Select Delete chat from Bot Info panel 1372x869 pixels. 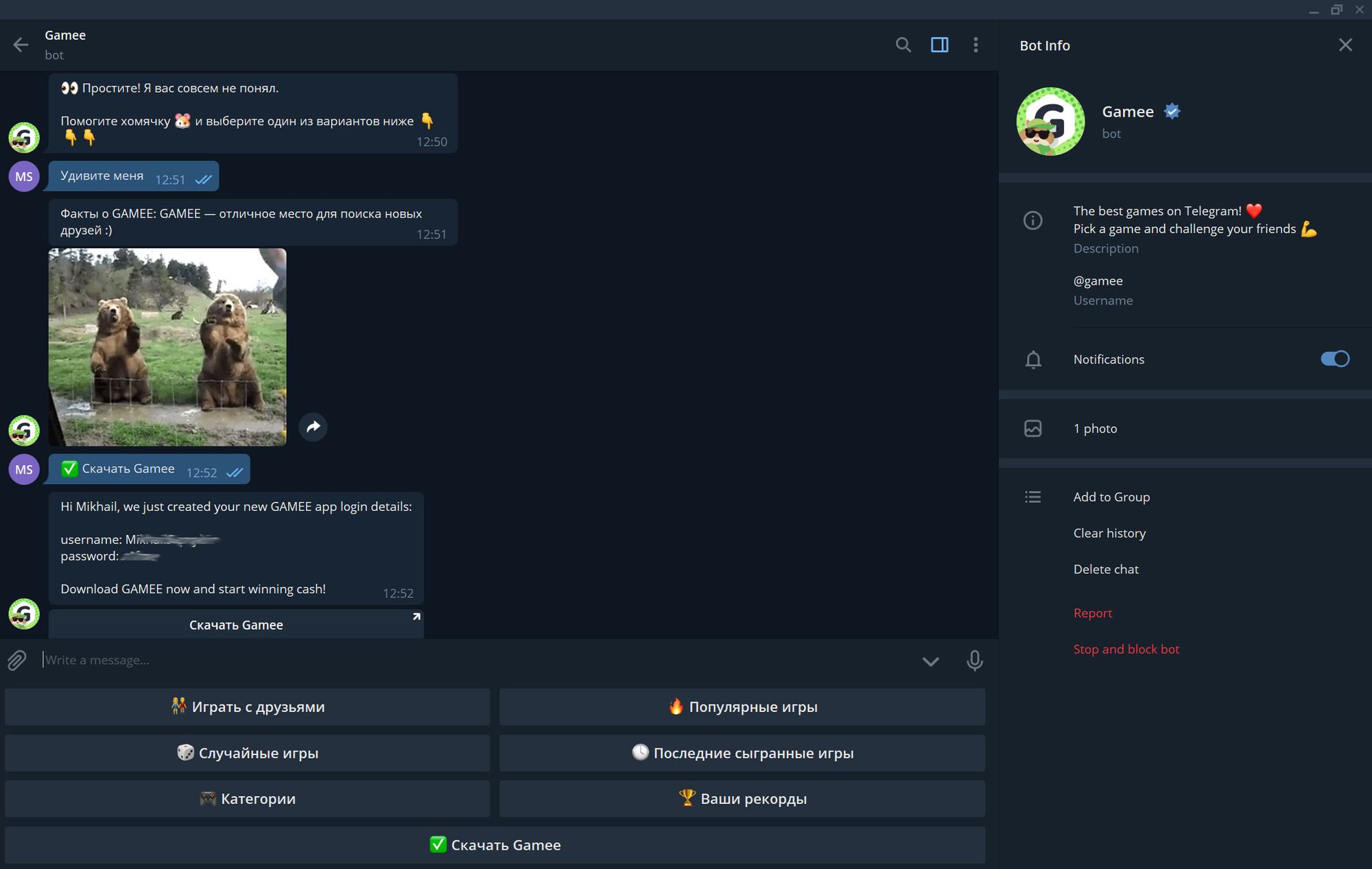coord(1106,568)
